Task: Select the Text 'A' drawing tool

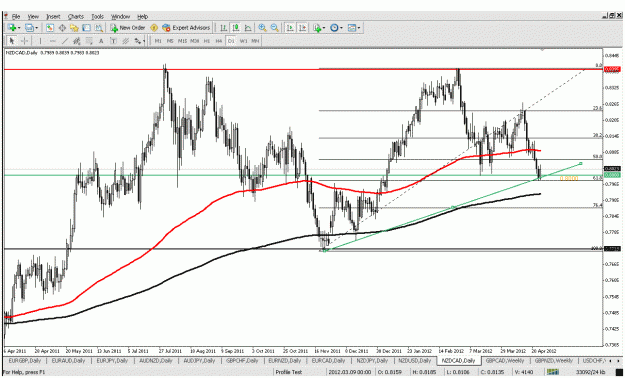Action: pos(101,41)
